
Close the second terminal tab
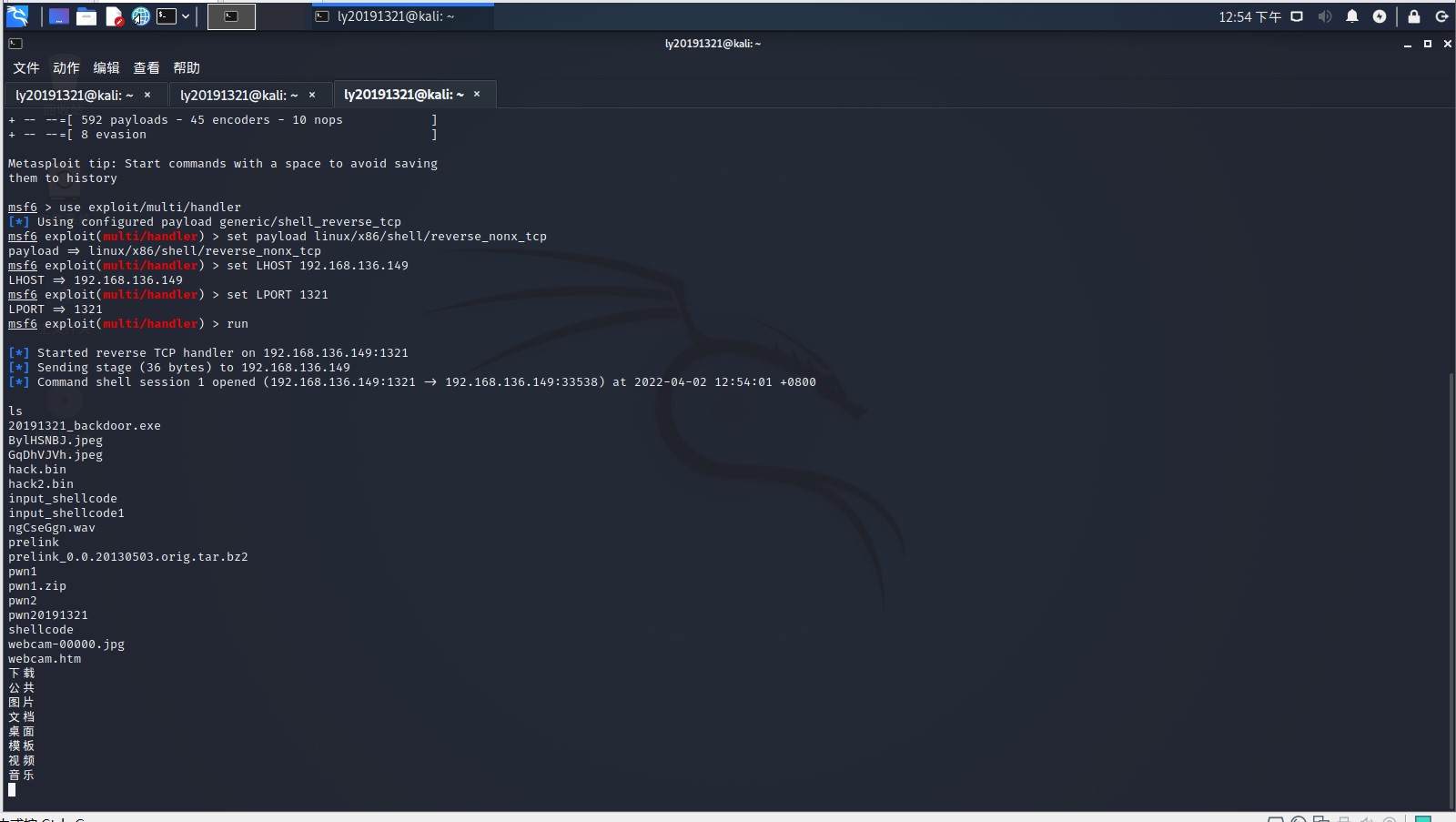pos(312,95)
